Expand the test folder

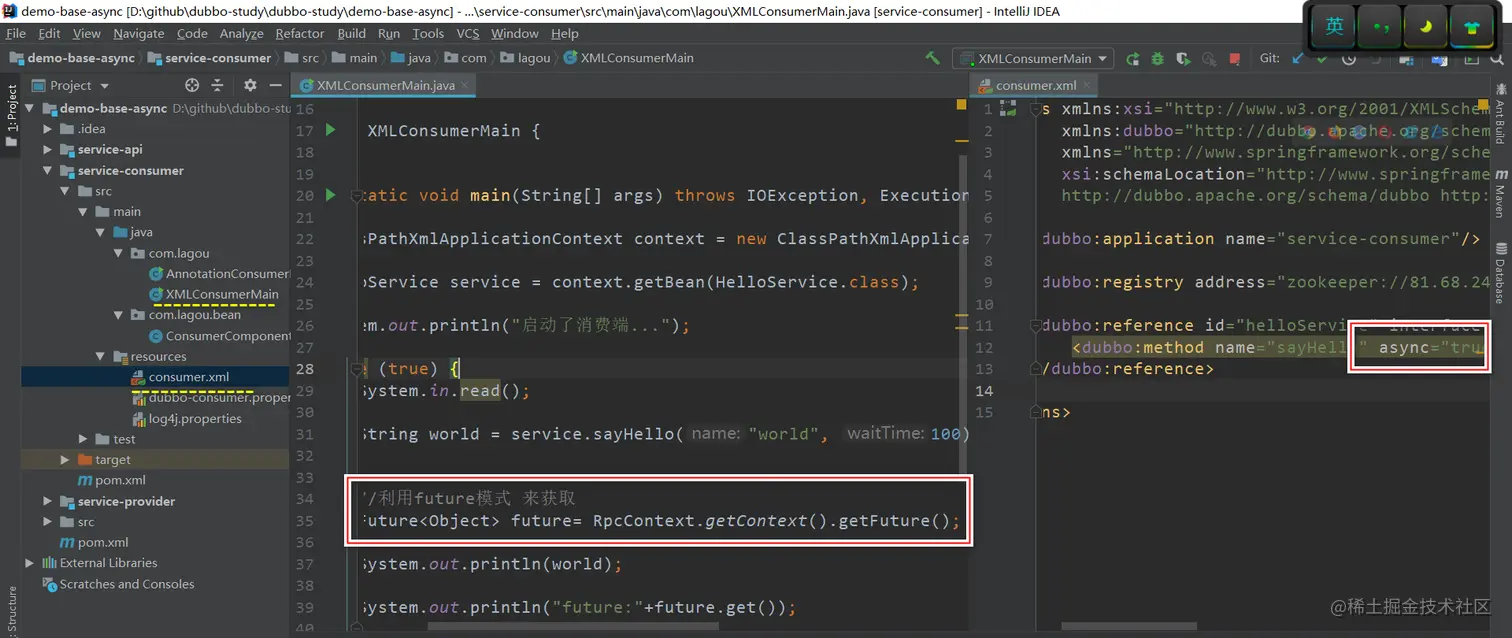[x=83, y=439]
